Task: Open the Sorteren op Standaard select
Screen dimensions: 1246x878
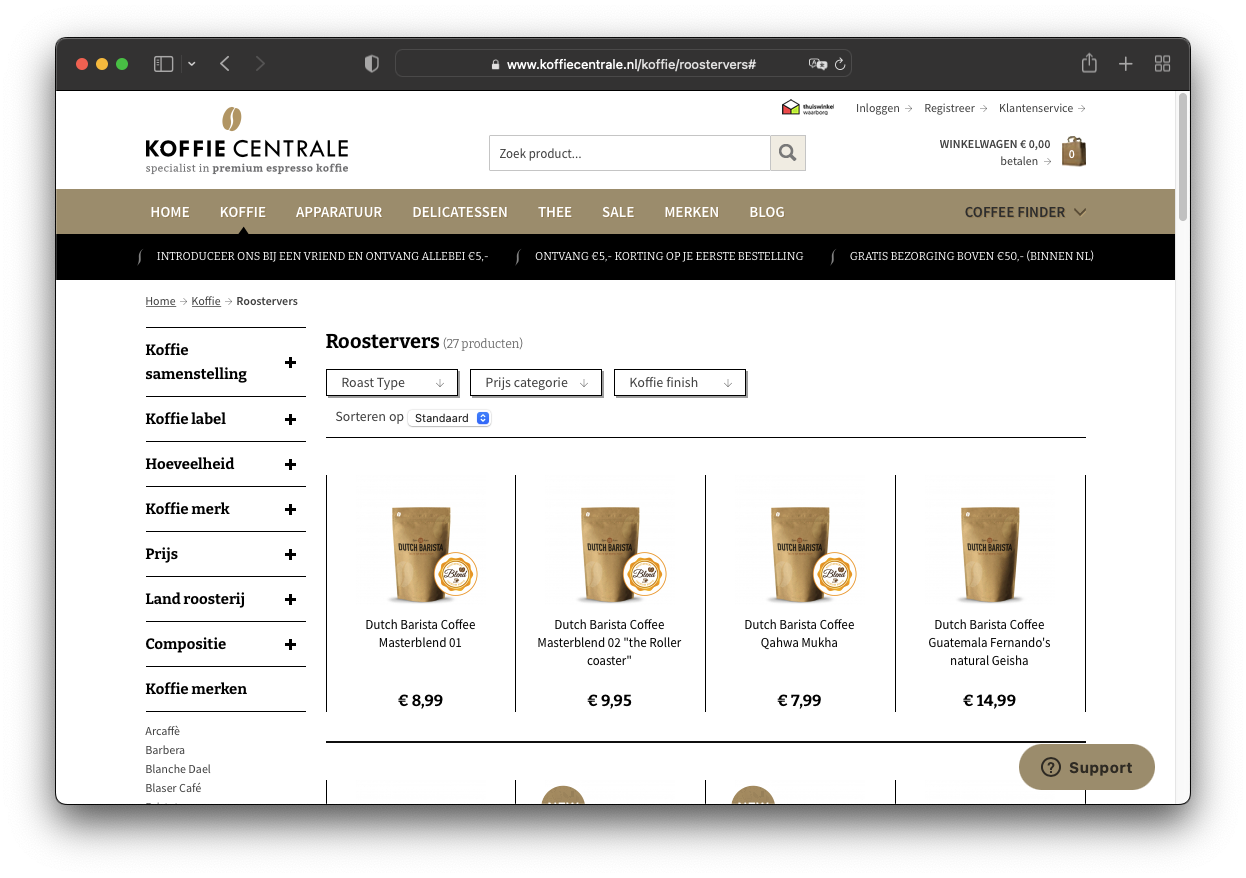Action: coord(449,418)
